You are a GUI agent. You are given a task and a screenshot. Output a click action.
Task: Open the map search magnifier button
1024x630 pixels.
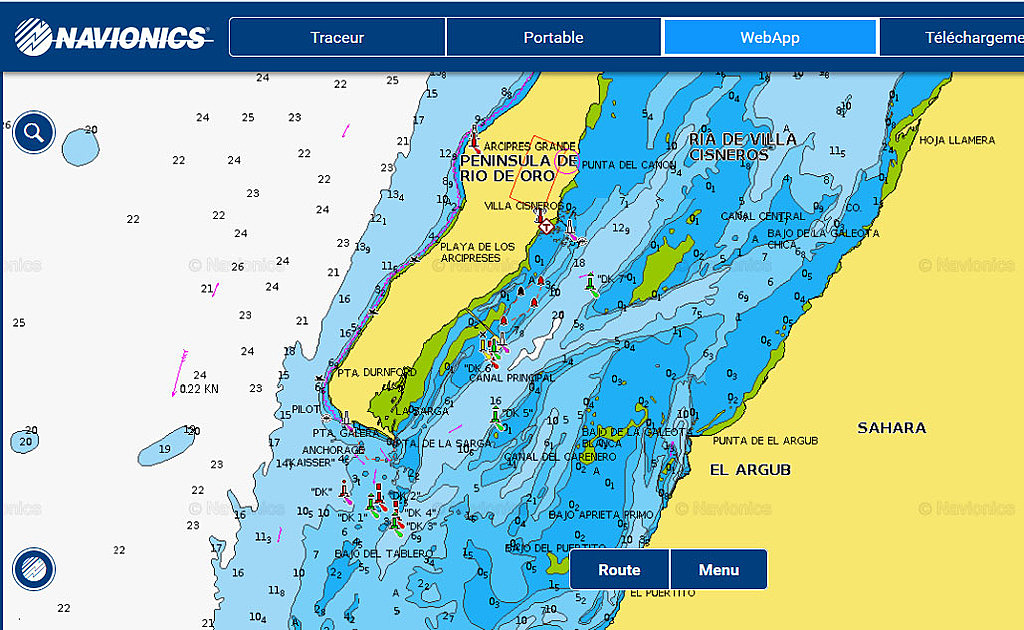click(33, 133)
